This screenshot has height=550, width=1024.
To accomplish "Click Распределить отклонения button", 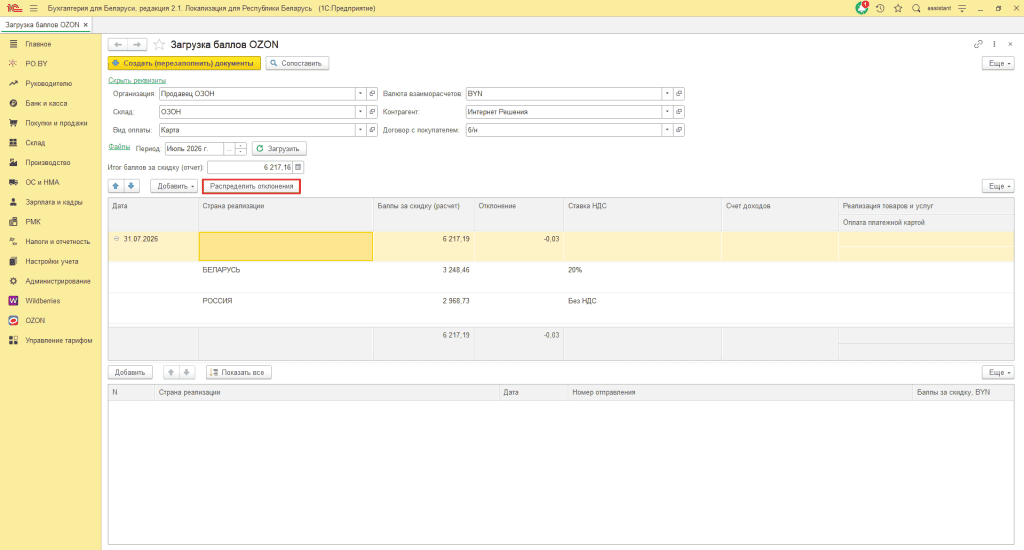I will (251, 186).
